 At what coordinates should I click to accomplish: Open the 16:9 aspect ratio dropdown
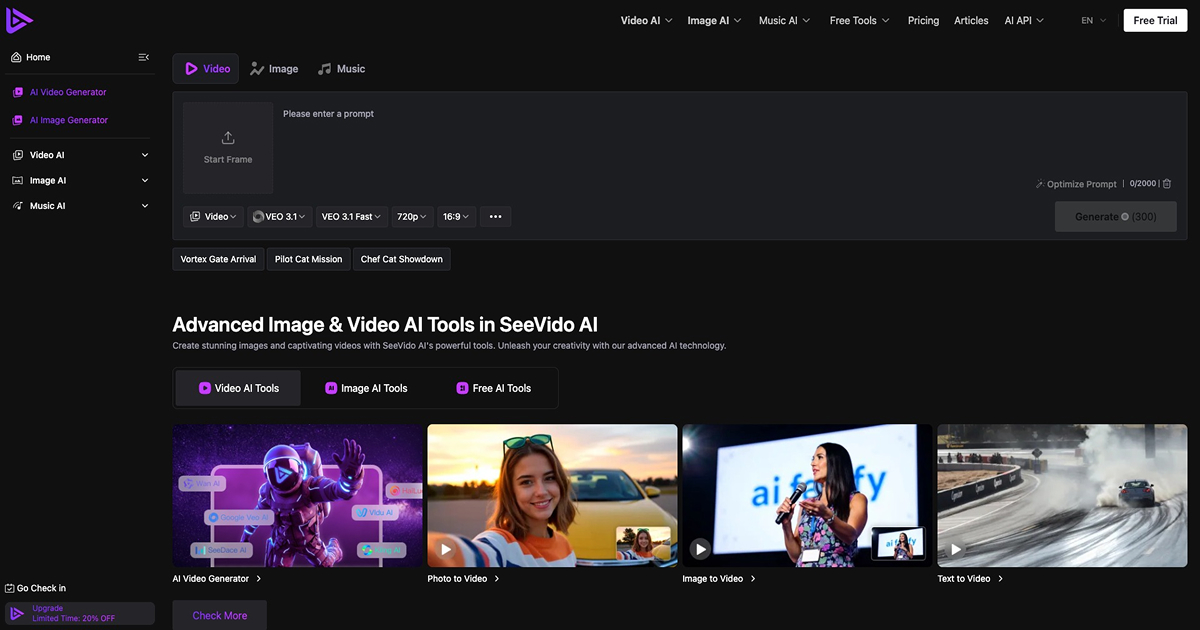tap(457, 216)
